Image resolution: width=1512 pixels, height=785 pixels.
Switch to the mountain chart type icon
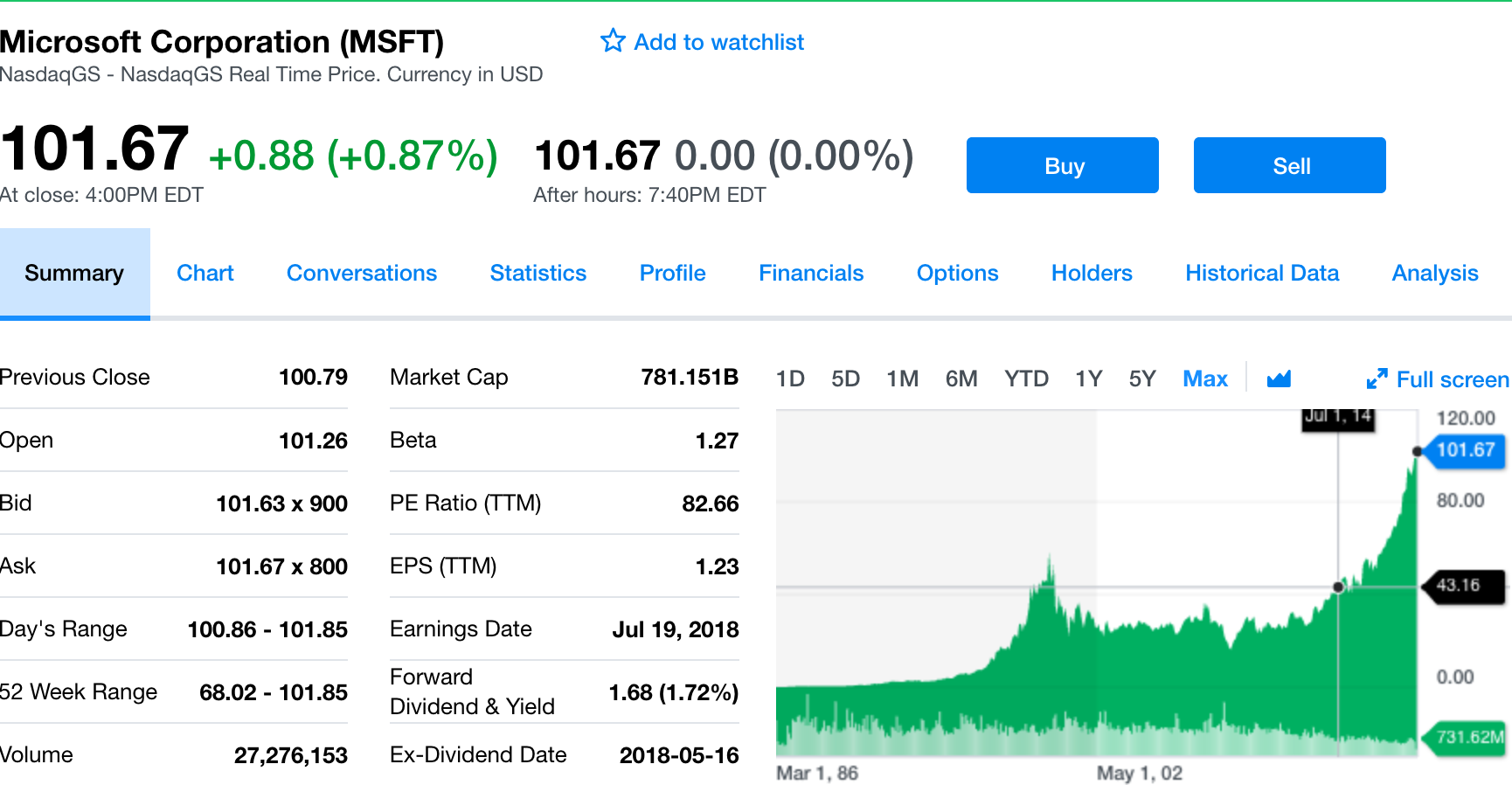tap(1279, 379)
